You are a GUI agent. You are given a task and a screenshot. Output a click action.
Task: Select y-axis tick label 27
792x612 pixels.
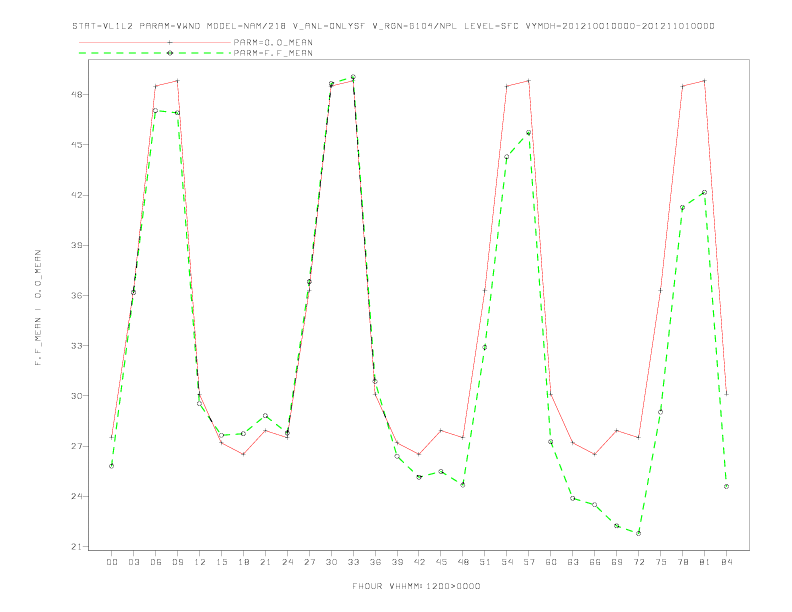click(x=77, y=446)
